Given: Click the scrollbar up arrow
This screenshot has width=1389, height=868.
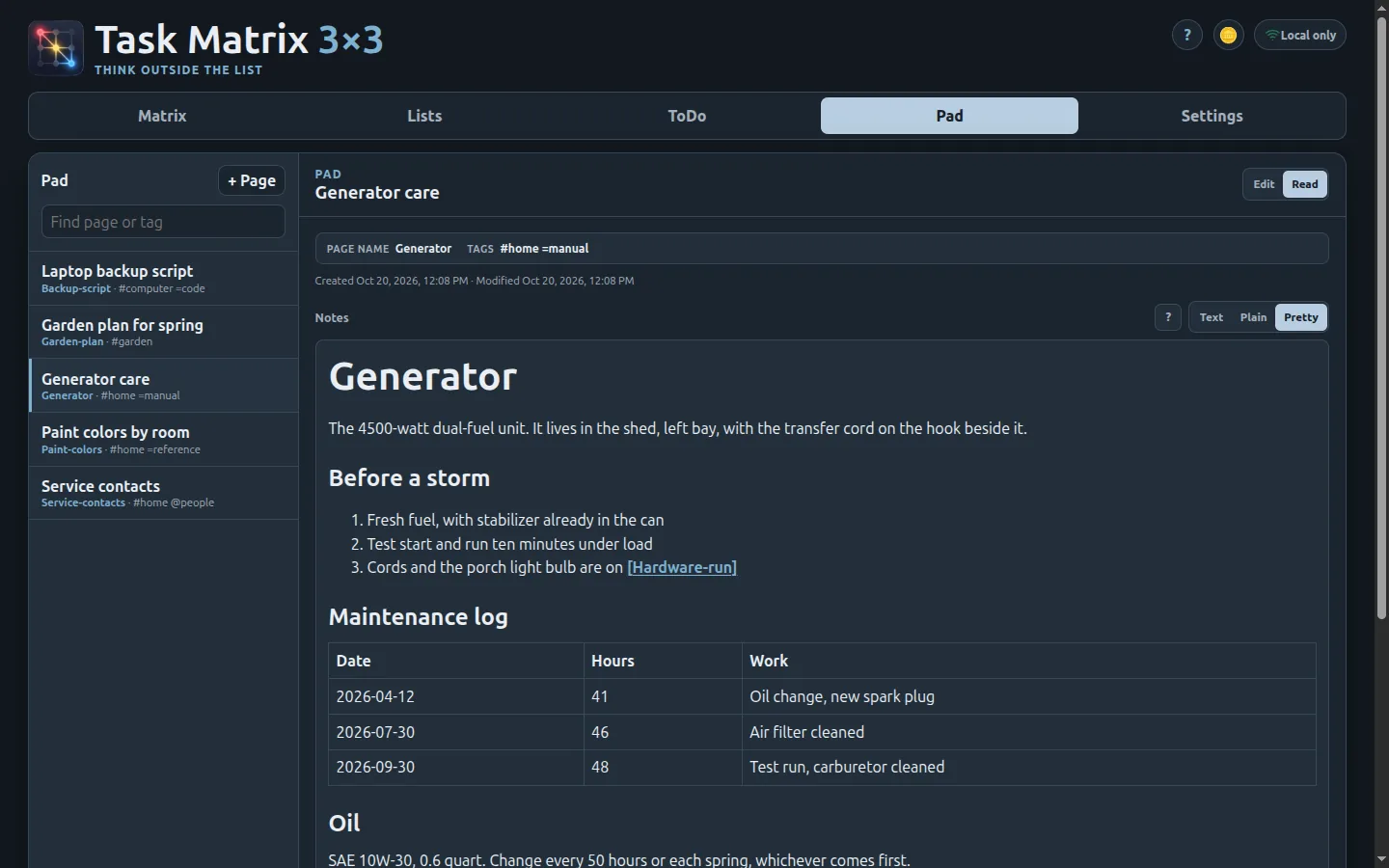Looking at the screenshot, I should [1381, 8].
